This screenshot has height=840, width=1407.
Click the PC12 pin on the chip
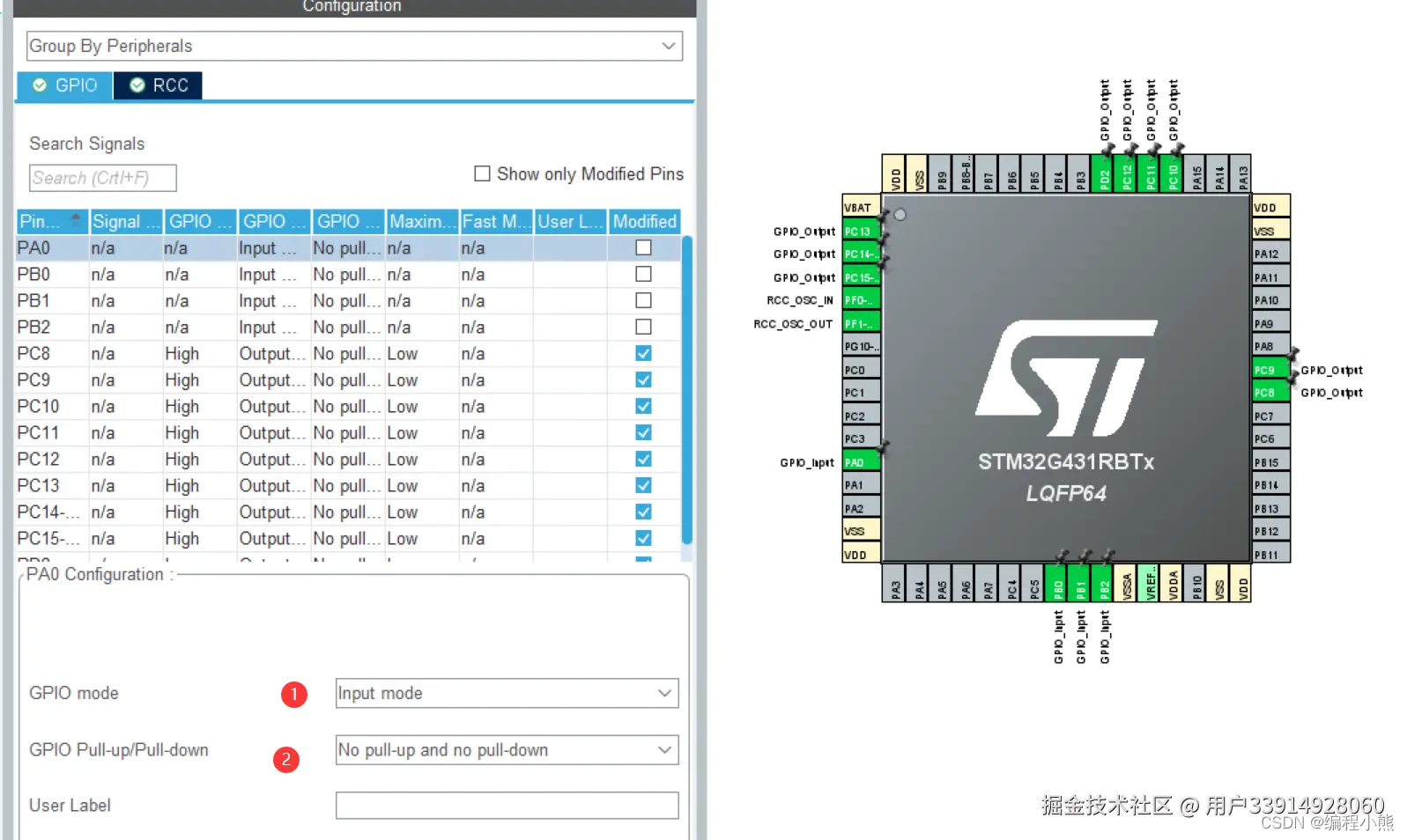click(1125, 173)
